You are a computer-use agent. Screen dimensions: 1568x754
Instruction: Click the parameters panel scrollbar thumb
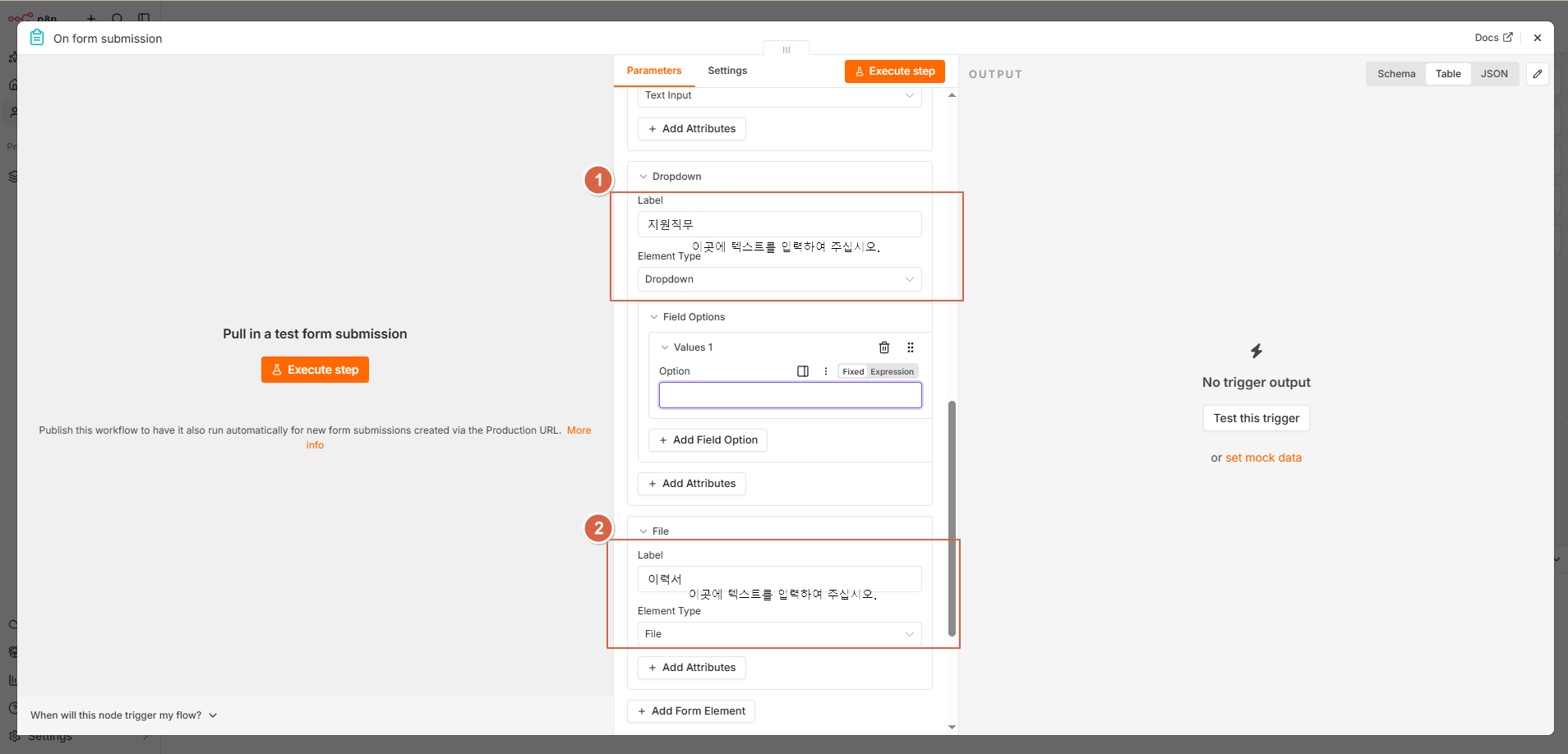(x=952, y=518)
